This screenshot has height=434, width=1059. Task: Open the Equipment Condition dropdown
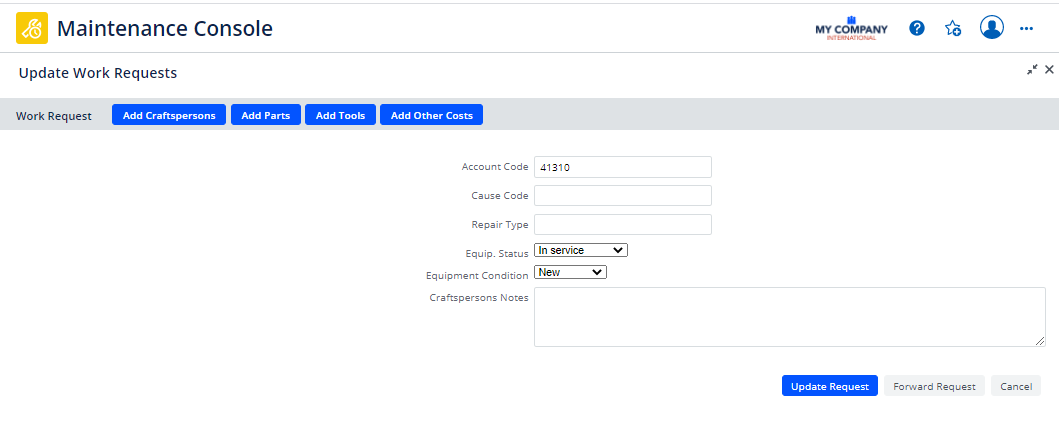click(571, 272)
